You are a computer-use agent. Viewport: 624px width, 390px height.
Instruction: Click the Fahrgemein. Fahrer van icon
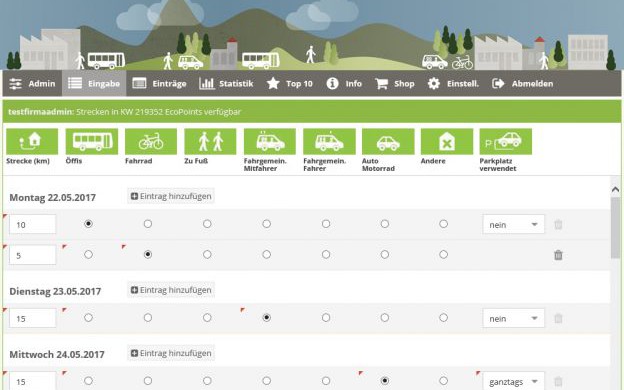[x=329, y=141]
